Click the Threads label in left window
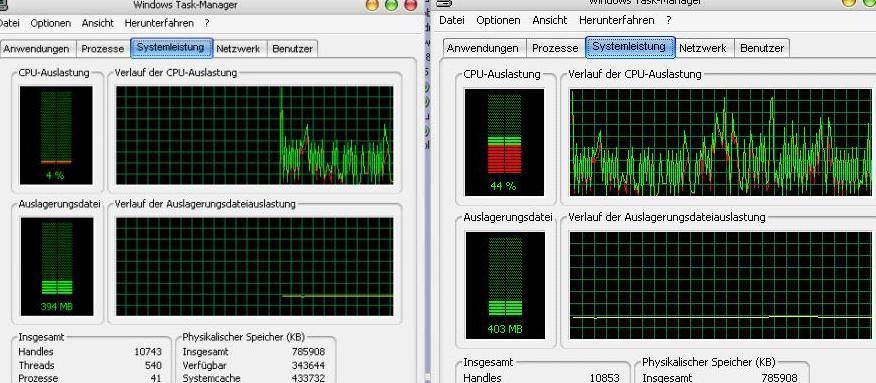Screen dimensions: 876x383 point(36,365)
